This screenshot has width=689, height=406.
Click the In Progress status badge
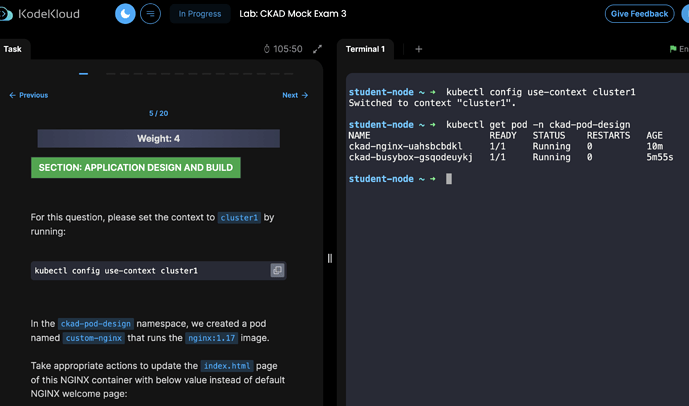click(x=199, y=14)
